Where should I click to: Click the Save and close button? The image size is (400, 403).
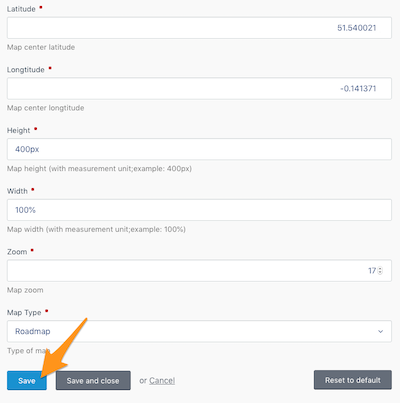click(93, 380)
